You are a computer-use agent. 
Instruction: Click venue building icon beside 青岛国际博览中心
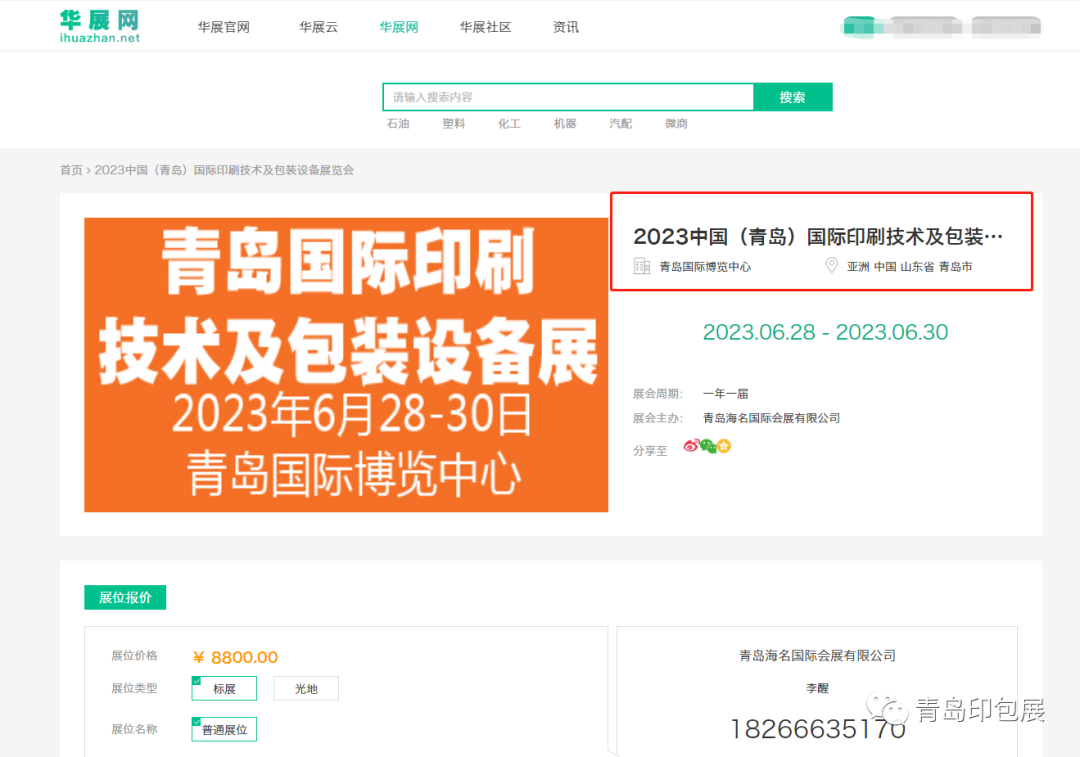(x=641, y=266)
